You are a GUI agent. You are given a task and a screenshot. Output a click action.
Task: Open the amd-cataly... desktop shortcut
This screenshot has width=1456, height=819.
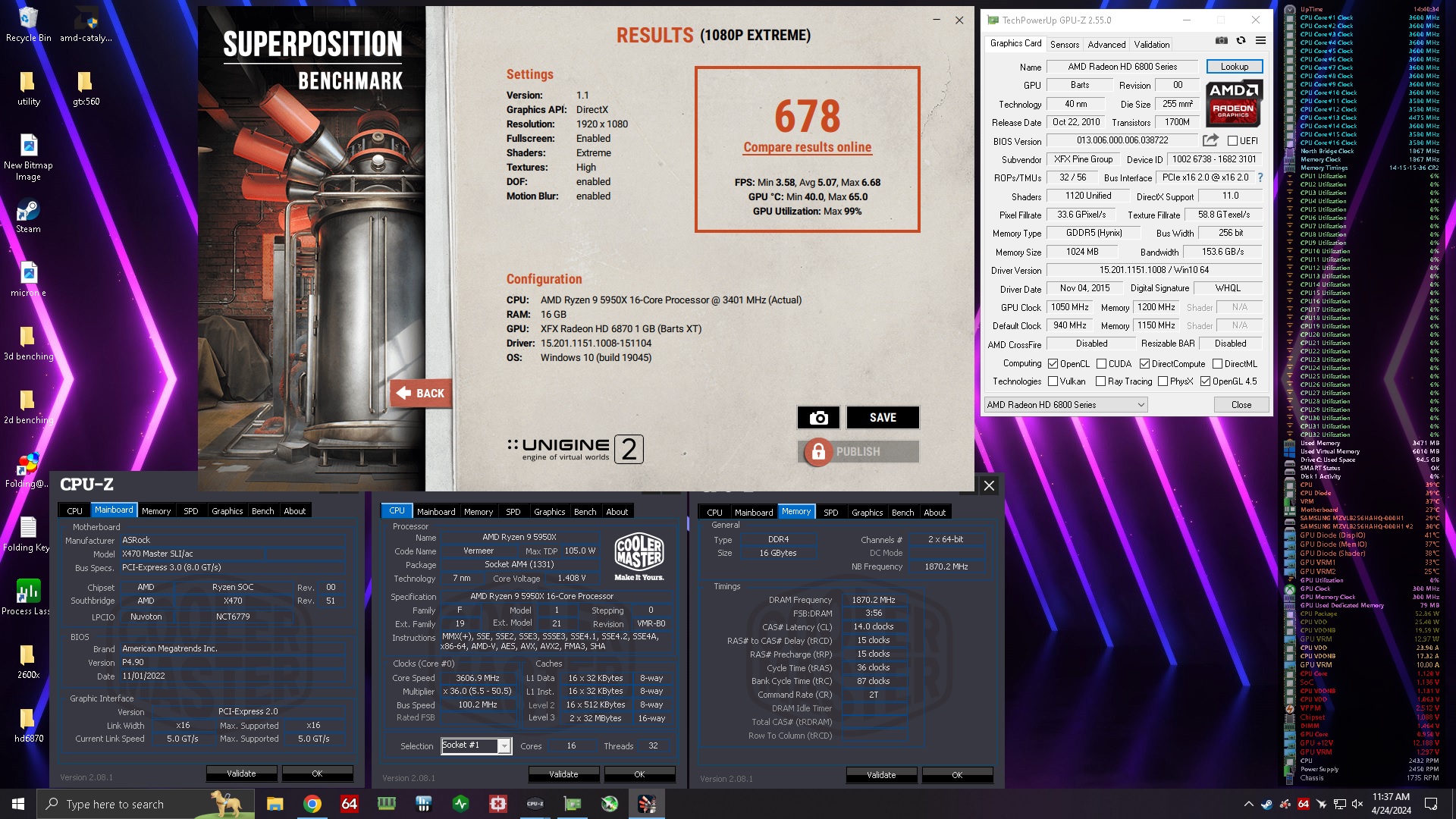point(86,24)
